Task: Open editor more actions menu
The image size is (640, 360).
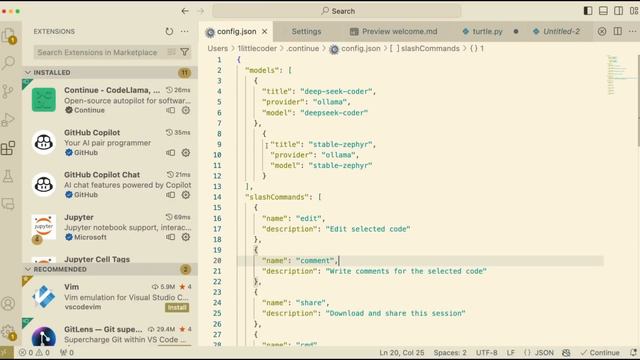Action: point(632,31)
